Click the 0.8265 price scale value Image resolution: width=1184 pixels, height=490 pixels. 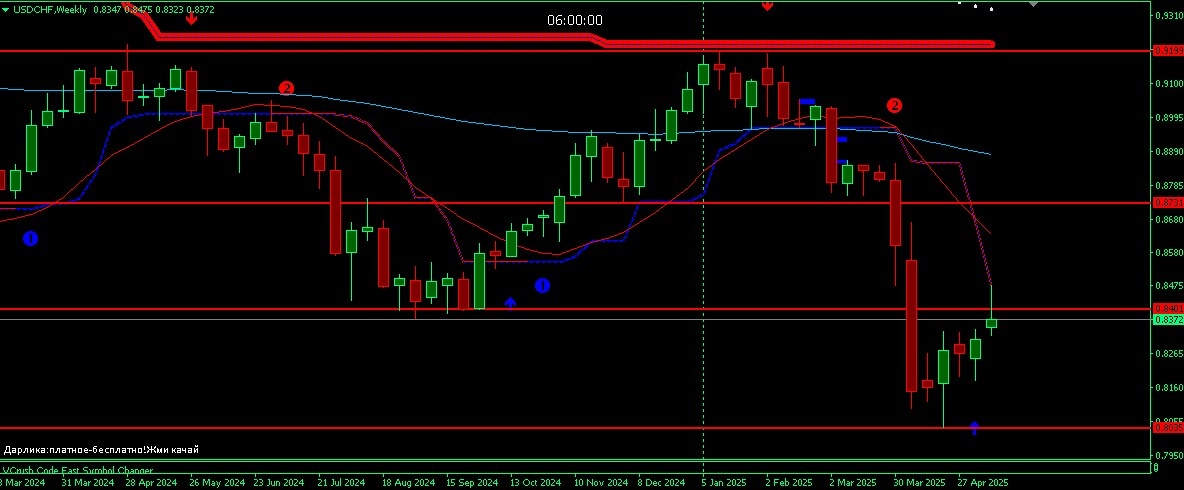coord(1167,353)
